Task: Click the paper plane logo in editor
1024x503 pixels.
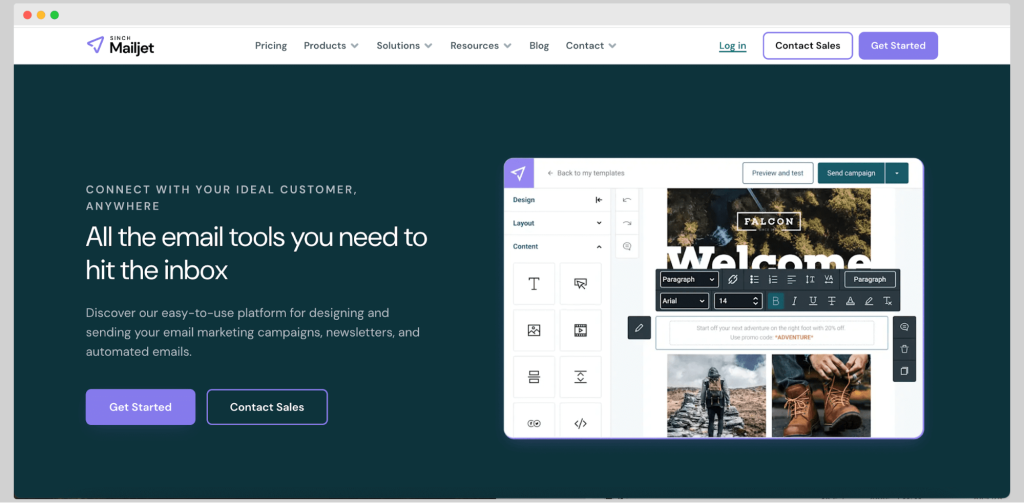Action: point(519,173)
